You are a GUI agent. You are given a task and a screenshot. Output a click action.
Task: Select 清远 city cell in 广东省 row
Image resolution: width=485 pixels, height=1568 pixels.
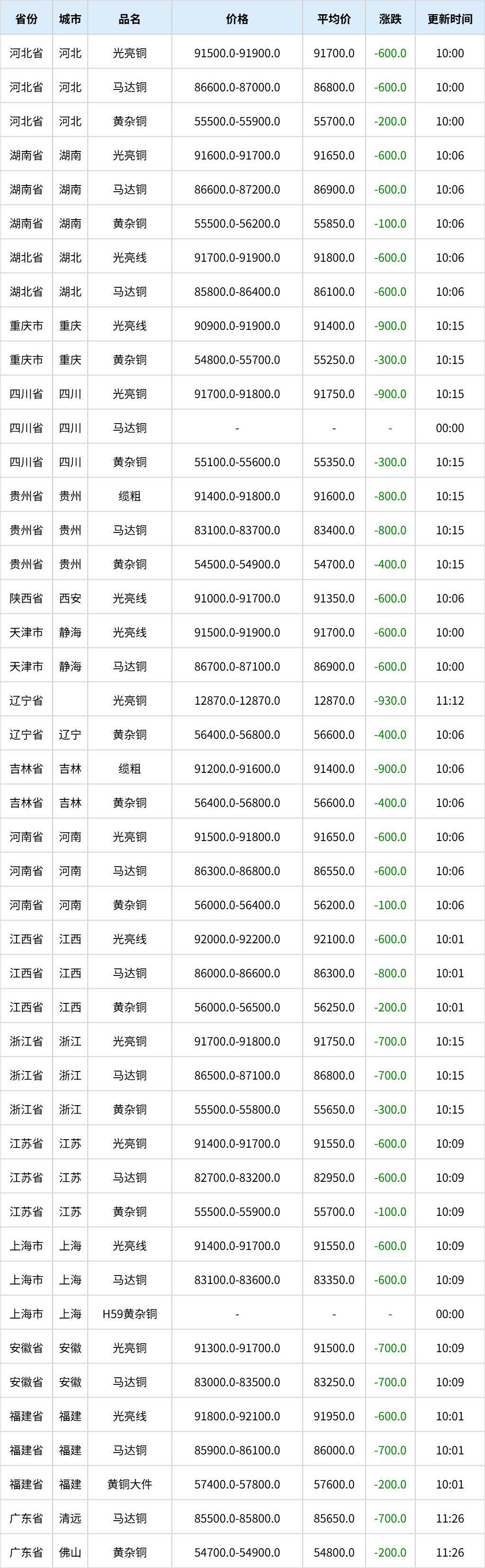(x=70, y=1519)
